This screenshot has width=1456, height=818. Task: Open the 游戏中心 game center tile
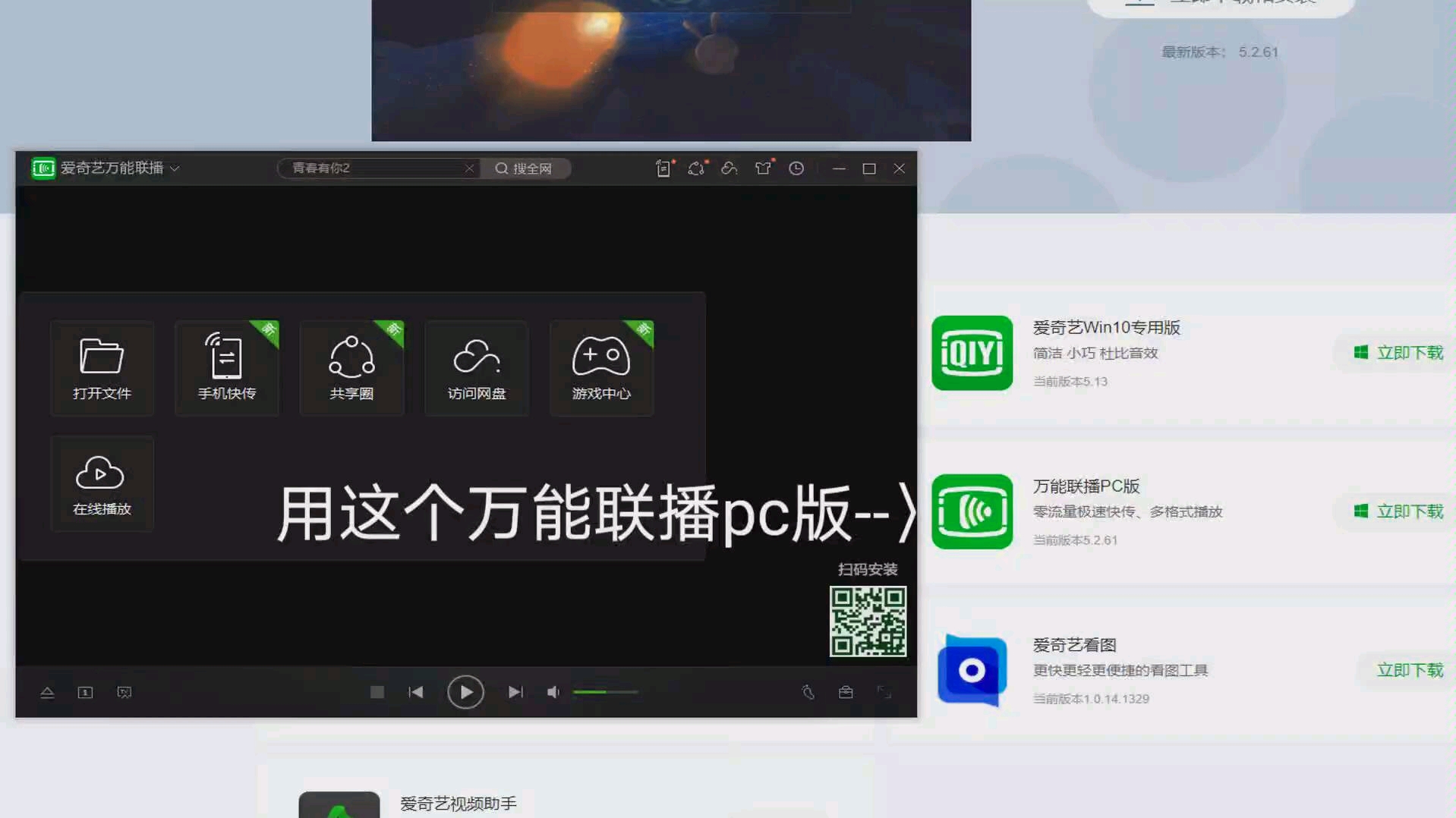click(x=601, y=368)
